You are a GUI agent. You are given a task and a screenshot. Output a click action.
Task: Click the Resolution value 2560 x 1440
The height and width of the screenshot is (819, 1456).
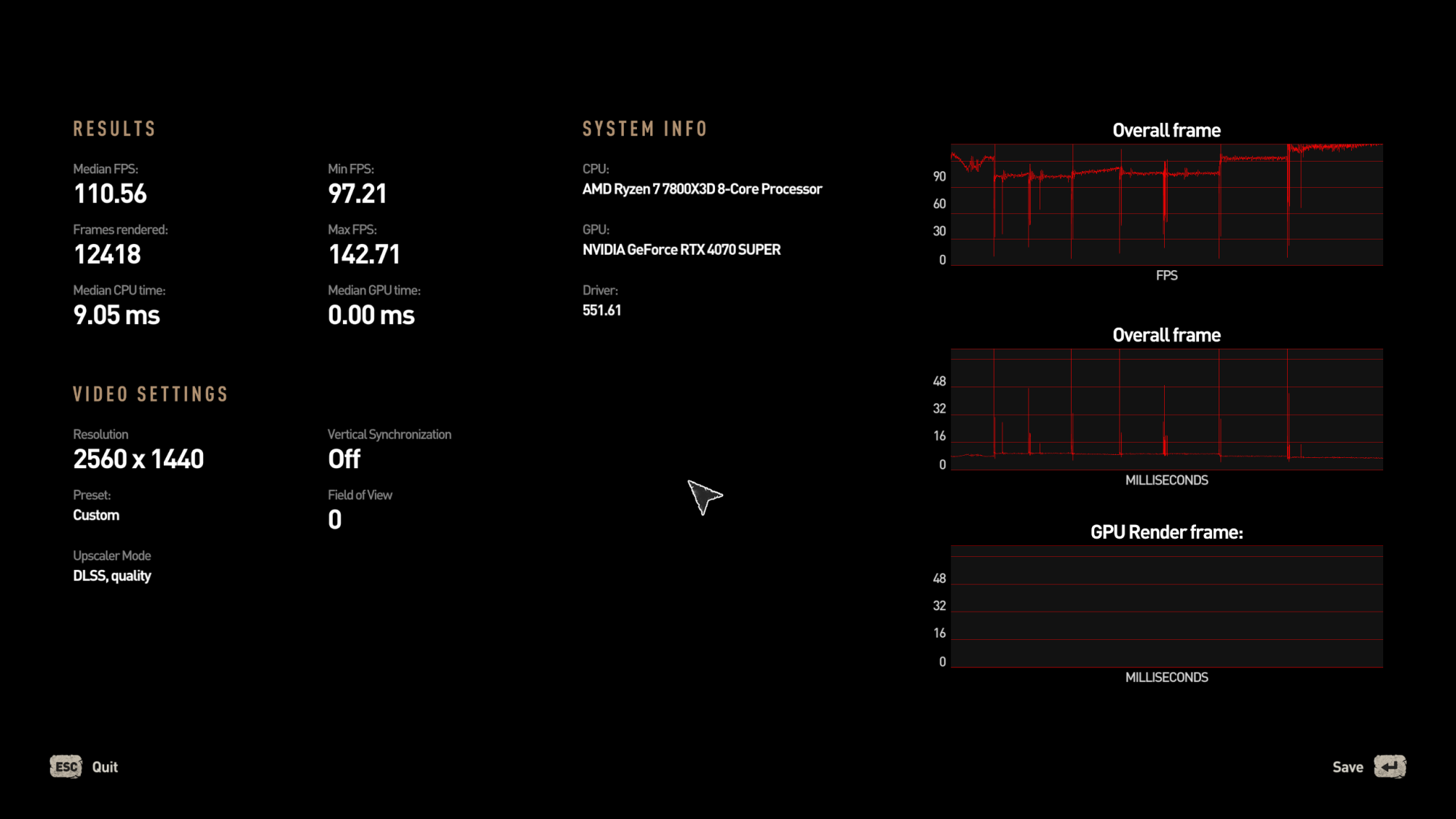point(138,459)
